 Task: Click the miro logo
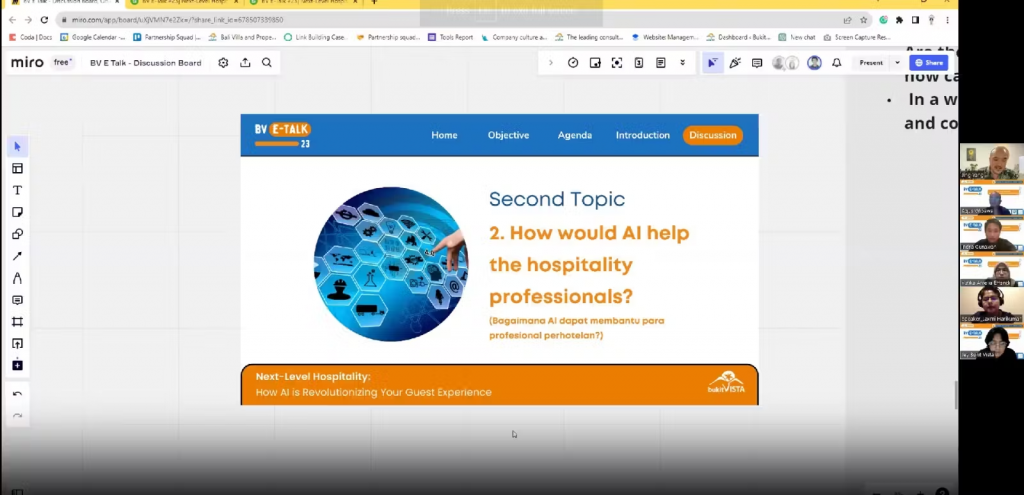27,63
